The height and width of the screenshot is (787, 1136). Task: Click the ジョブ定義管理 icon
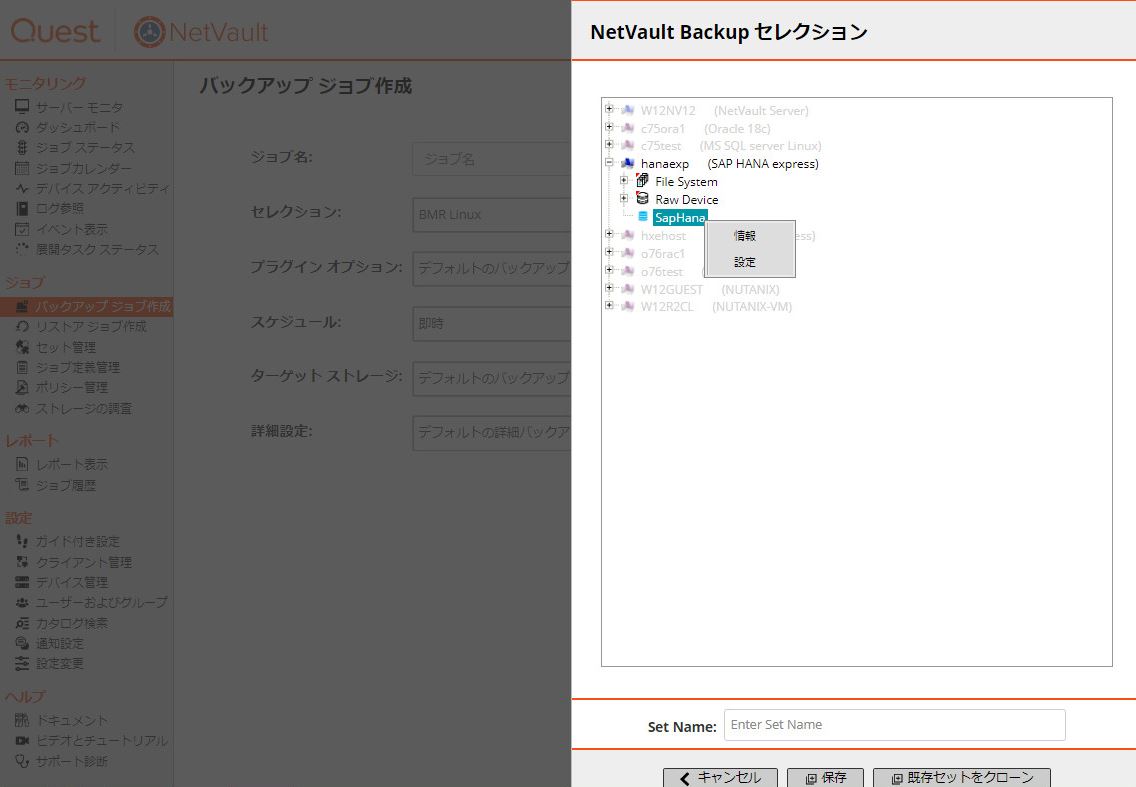coord(22,367)
